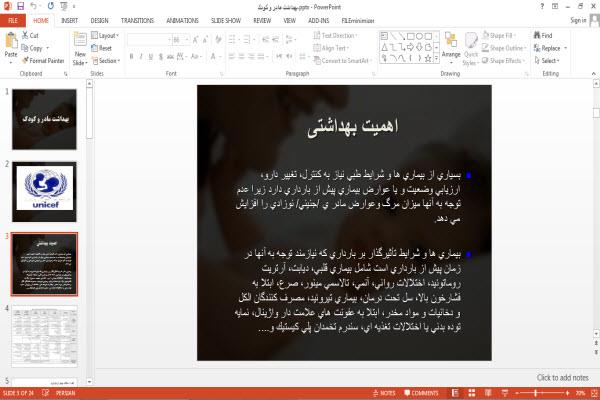600x400 pixels.
Task: Copy the selection to the clipboard
Action: pyautogui.click(x=32, y=48)
